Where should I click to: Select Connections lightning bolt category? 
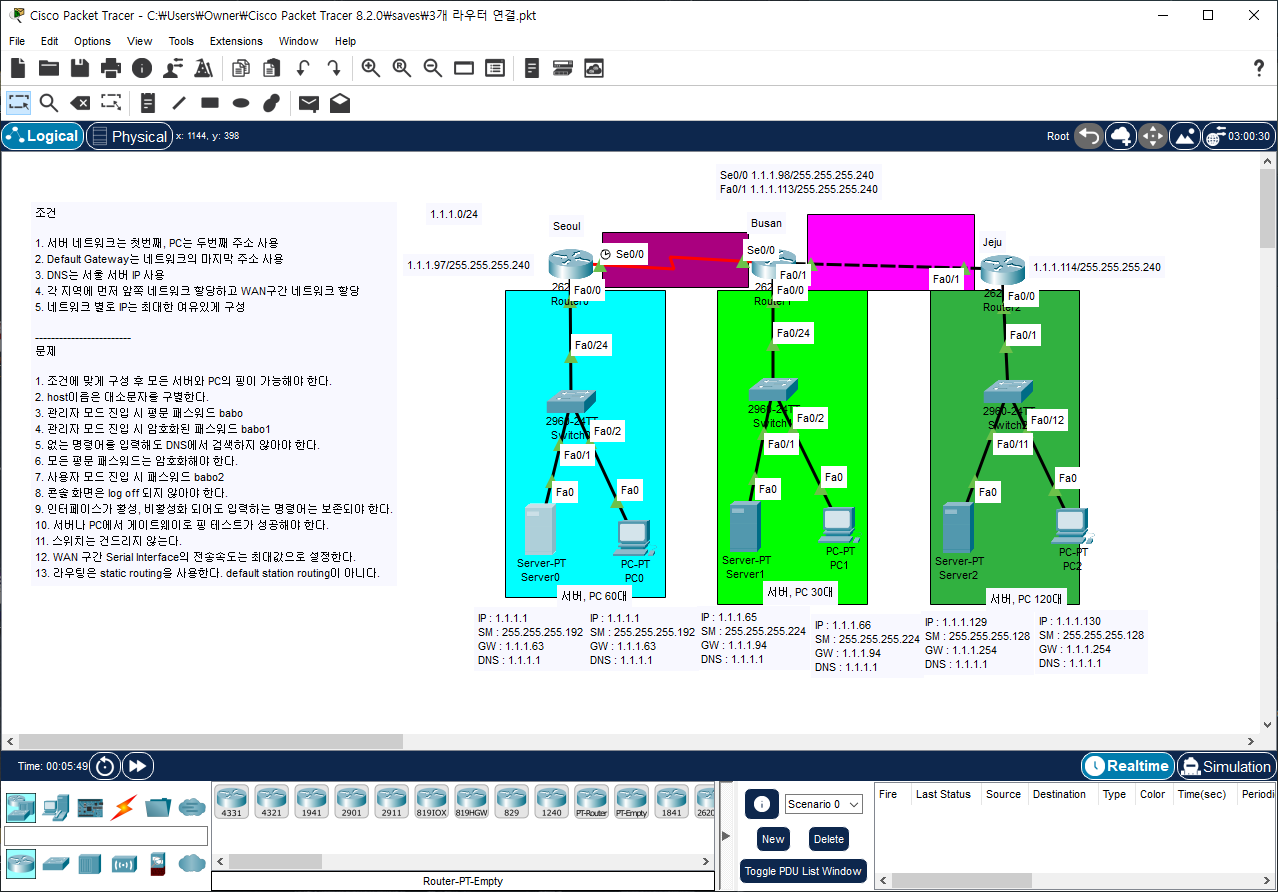(x=124, y=807)
